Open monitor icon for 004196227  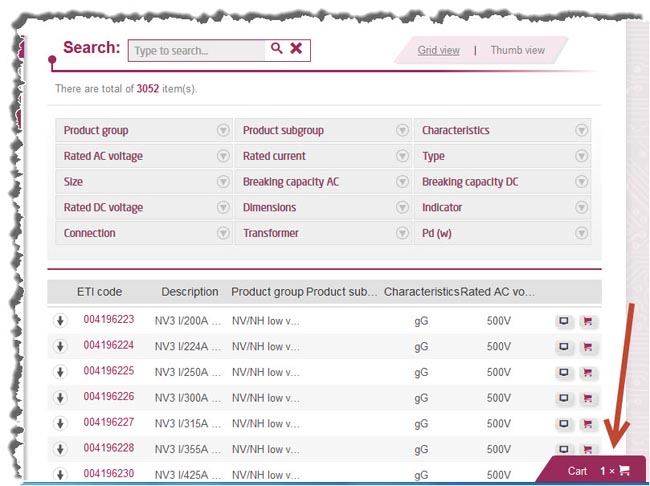pyautogui.click(x=564, y=424)
